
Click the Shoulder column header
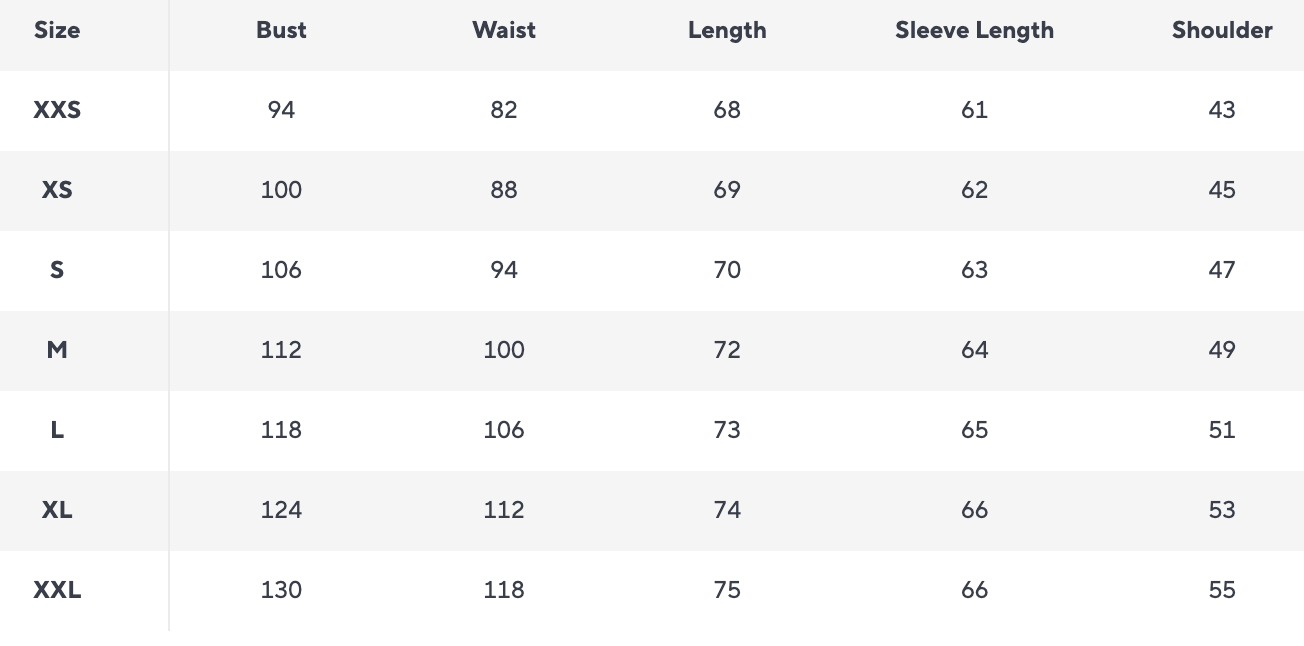(x=1222, y=30)
